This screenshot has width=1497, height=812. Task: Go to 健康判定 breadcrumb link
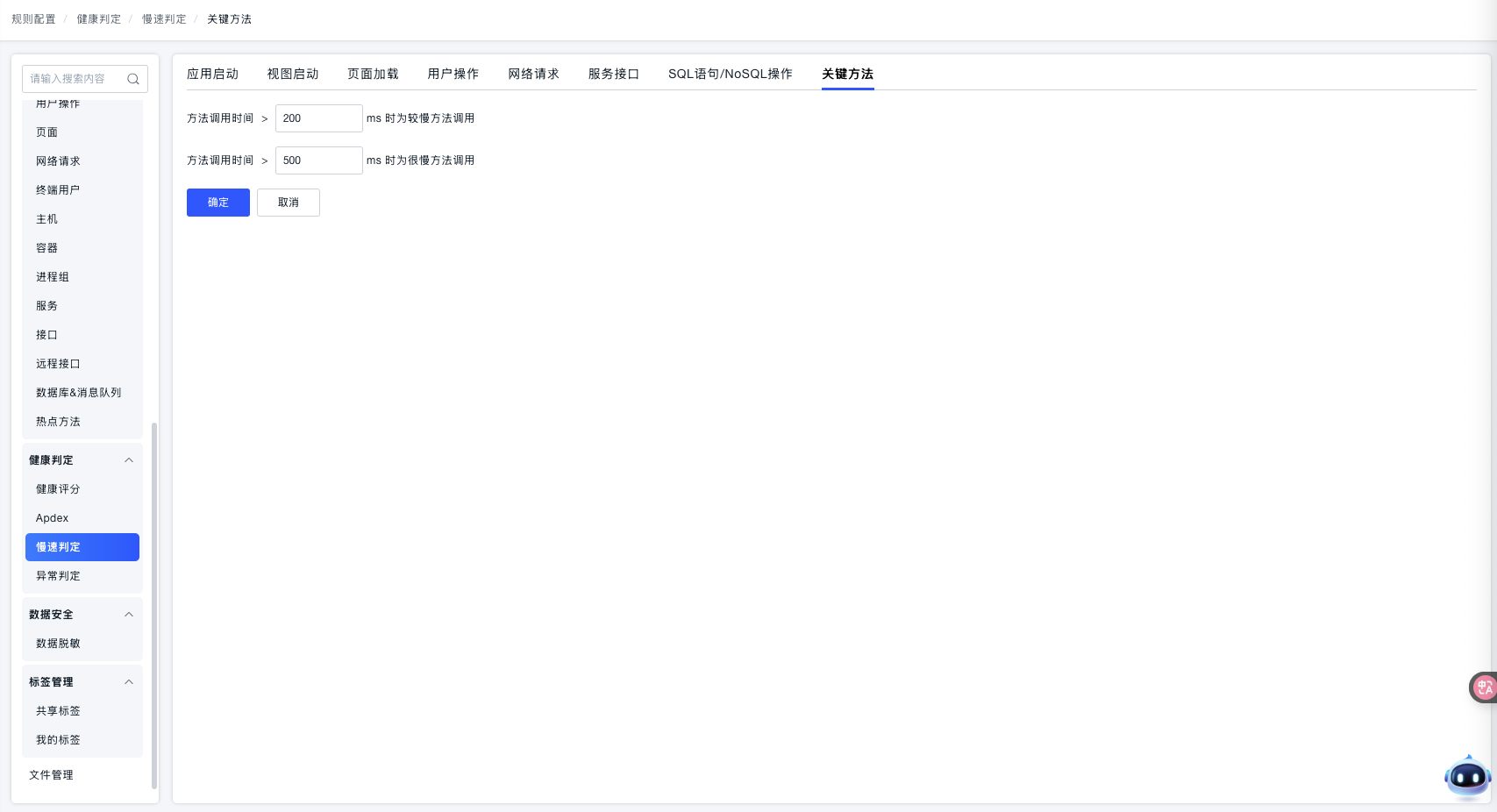[98, 19]
